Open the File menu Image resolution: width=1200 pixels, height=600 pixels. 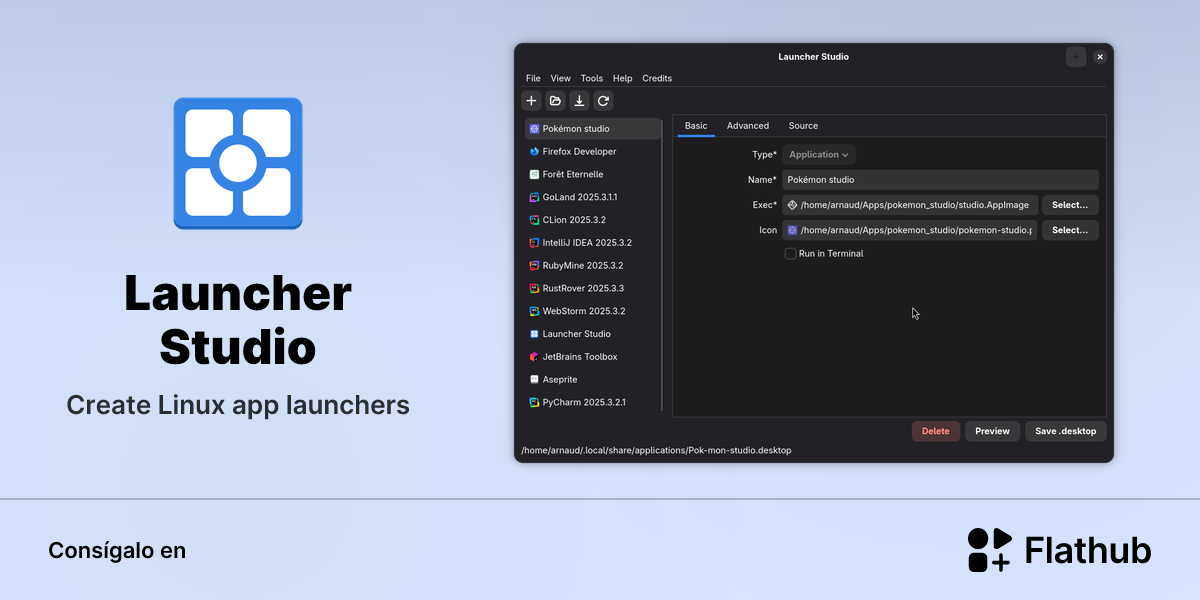click(533, 78)
